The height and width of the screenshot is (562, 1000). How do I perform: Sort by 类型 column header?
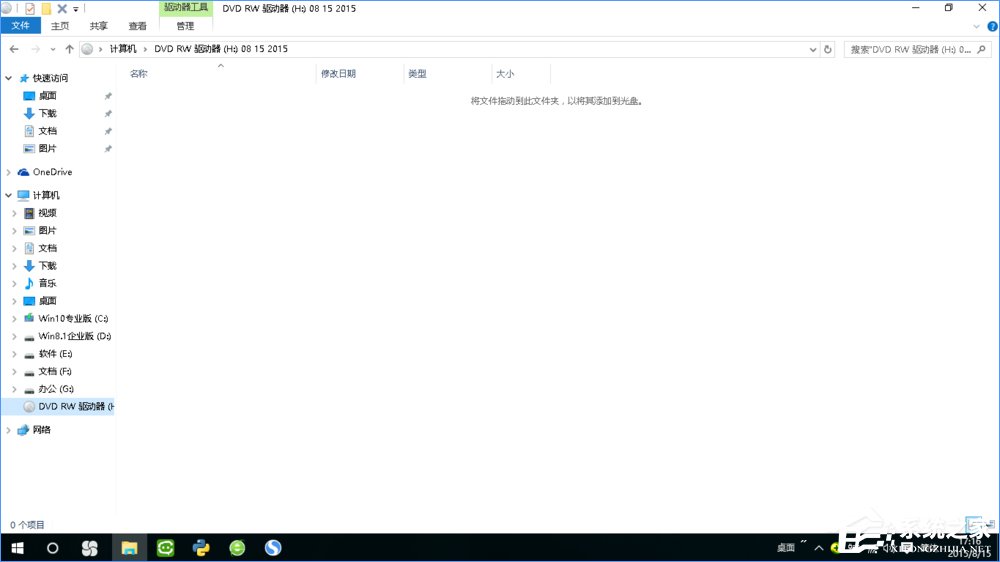click(x=417, y=73)
